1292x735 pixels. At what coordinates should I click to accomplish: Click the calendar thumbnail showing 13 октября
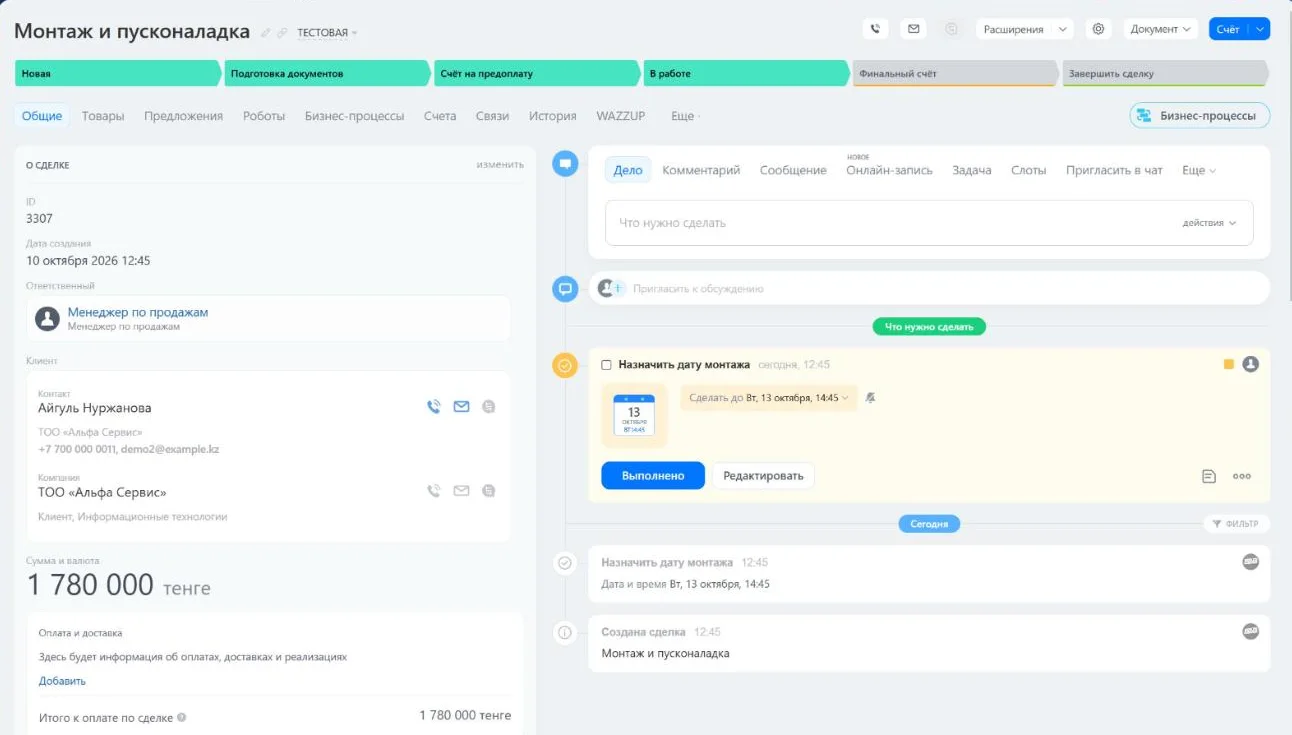(634, 415)
